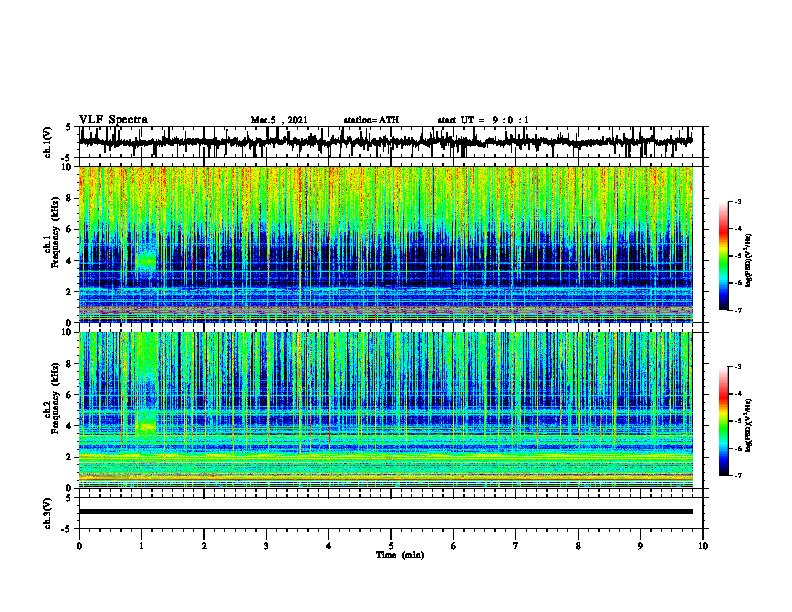The height and width of the screenshot is (612, 792).
Task: Click the "10" tick on time axis
Action: (x=703, y=546)
